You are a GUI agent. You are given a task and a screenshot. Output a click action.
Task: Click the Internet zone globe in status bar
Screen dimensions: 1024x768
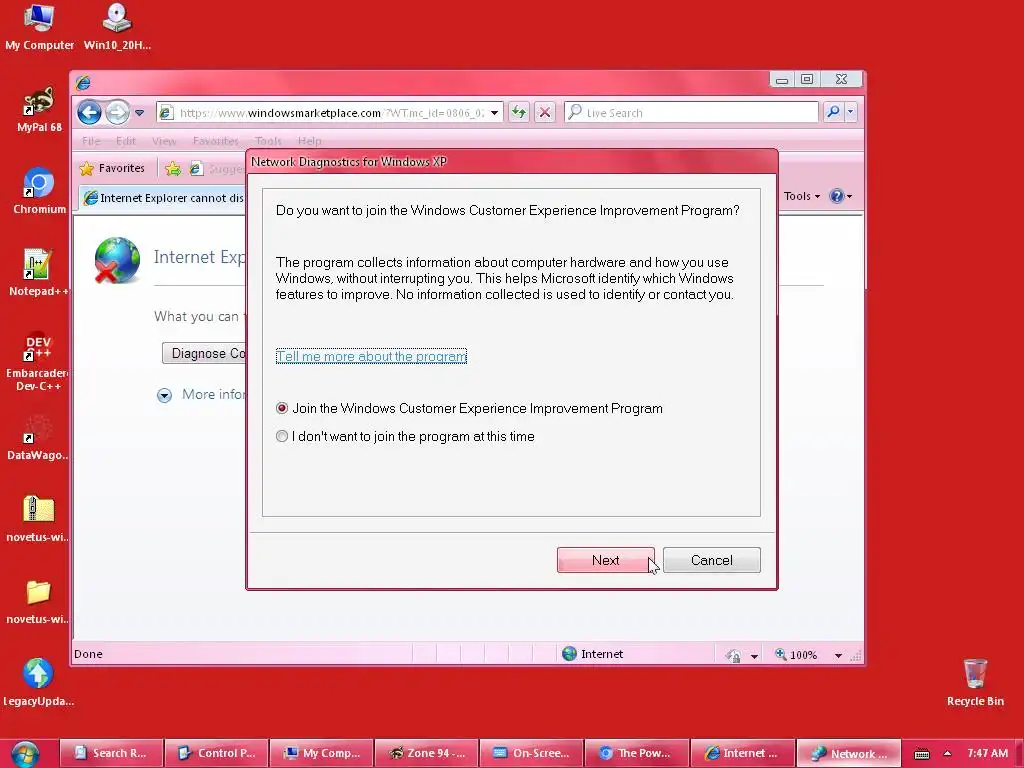pyautogui.click(x=569, y=654)
